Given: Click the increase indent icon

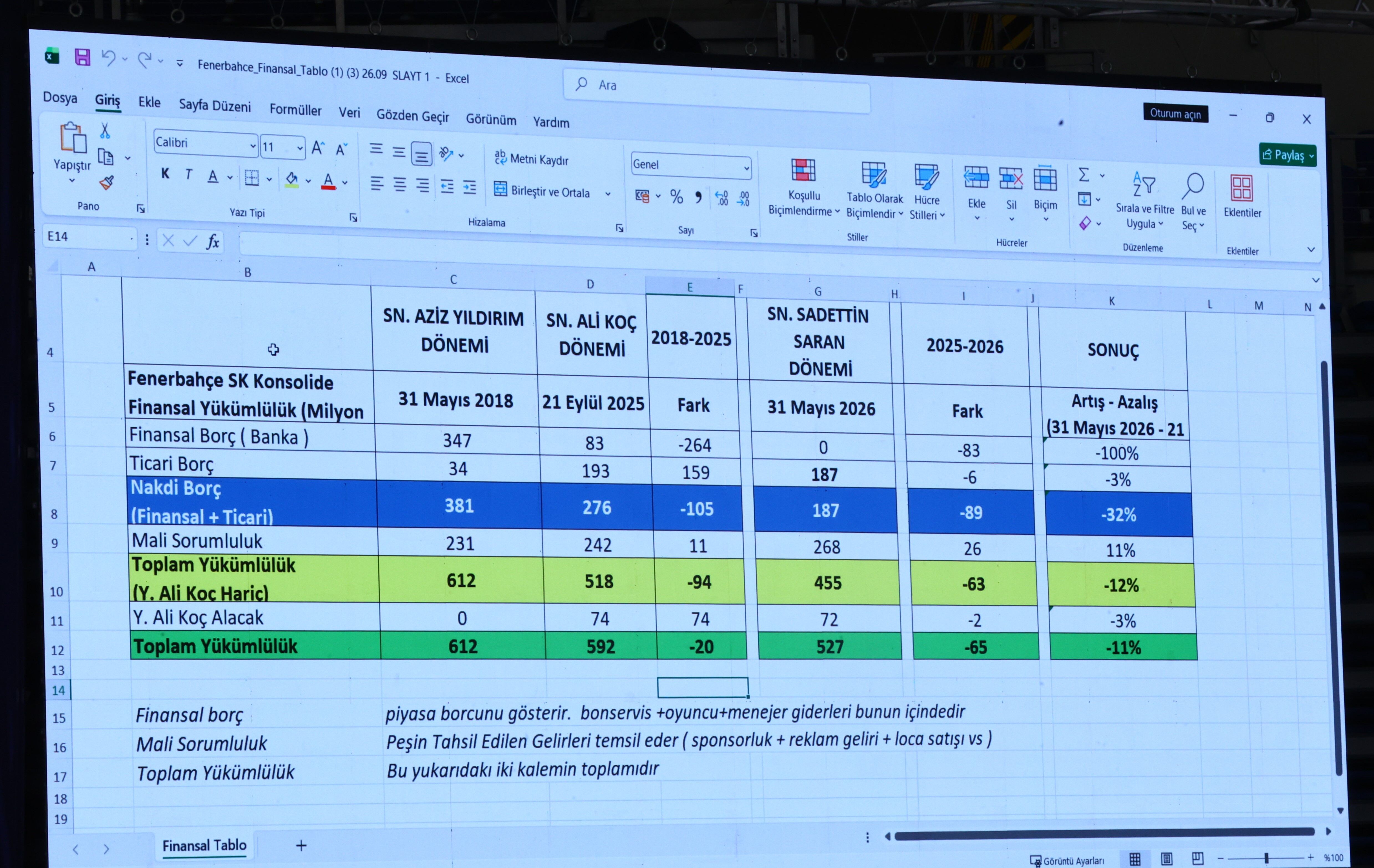Looking at the screenshot, I should [470, 187].
